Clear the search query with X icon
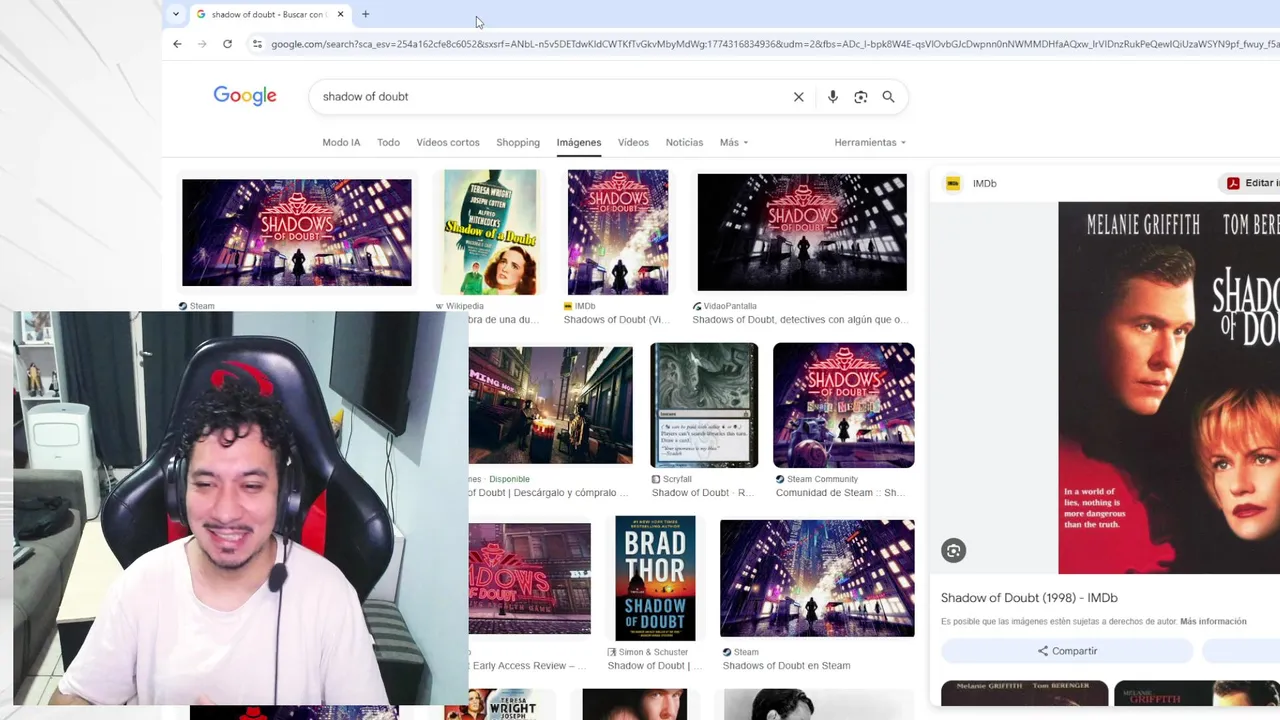The image size is (1280, 720). click(798, 97)
